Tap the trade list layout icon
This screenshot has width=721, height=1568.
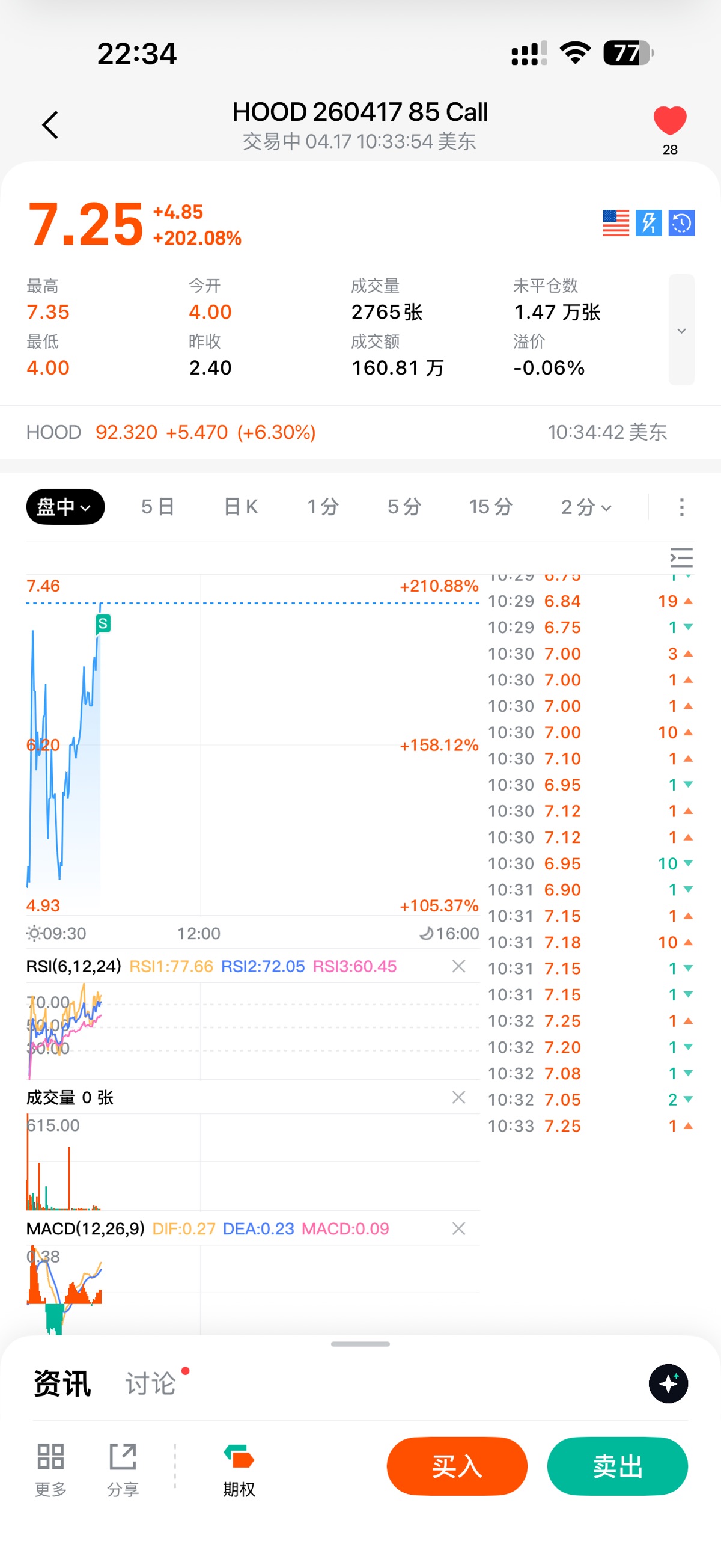click(681, 557)
